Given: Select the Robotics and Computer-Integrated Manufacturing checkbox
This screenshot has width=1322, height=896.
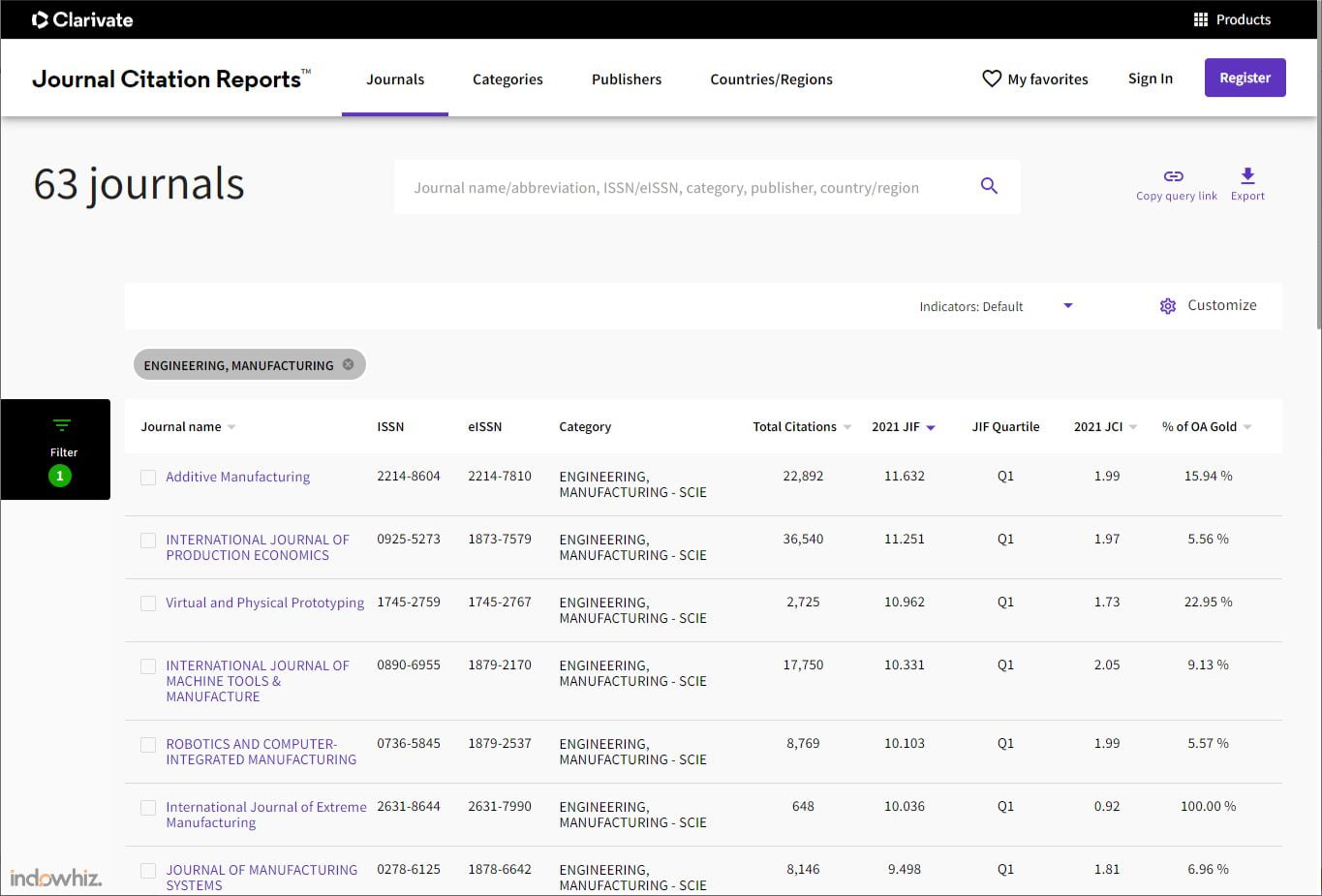Looking at the screenshot, I should (148, 745).
